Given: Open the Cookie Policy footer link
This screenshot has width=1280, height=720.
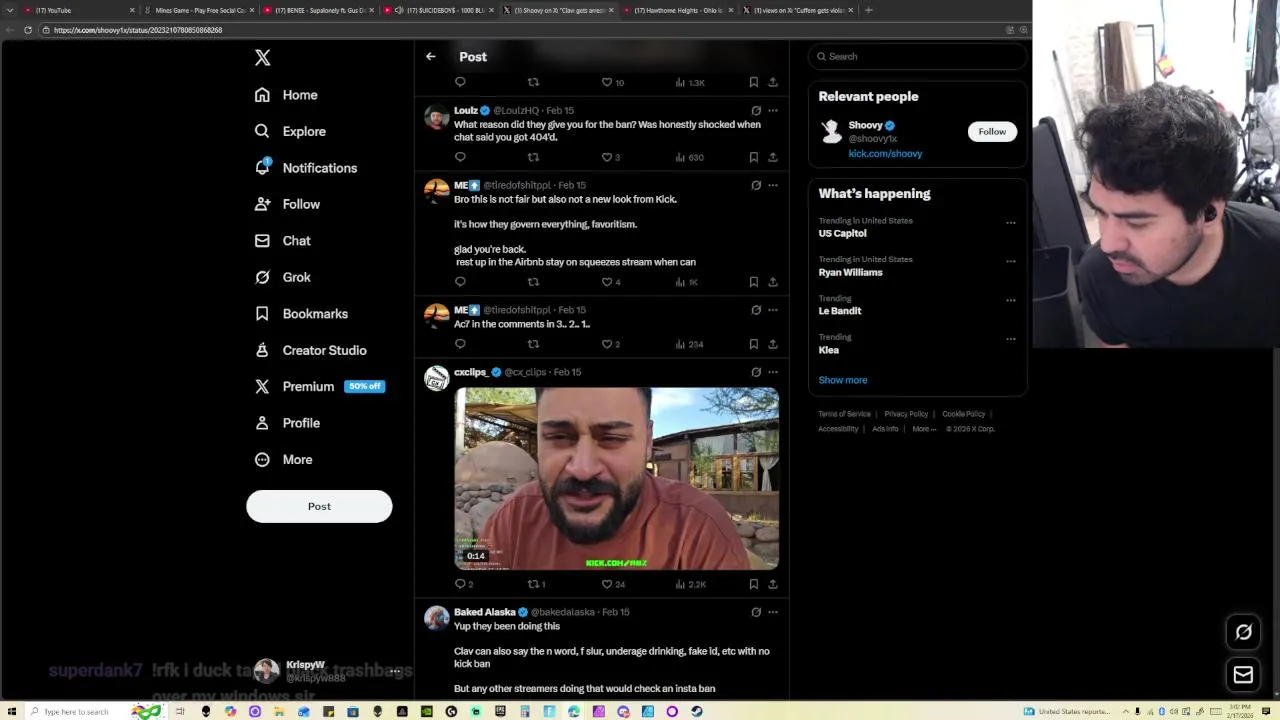Looking at the screenshot, I should tap(963, 414).
